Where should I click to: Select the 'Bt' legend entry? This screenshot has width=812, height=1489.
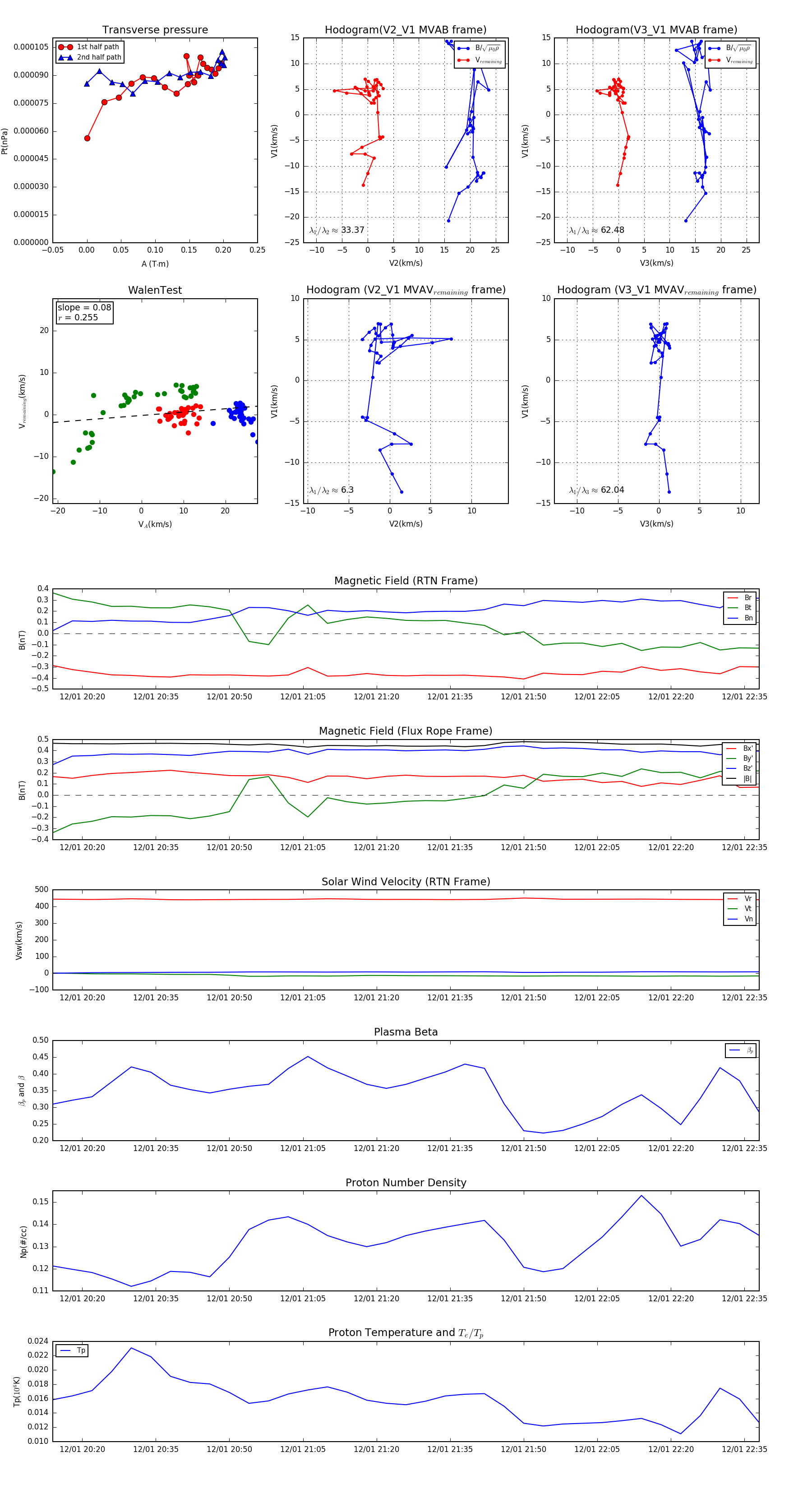click(x=740, y=607)
